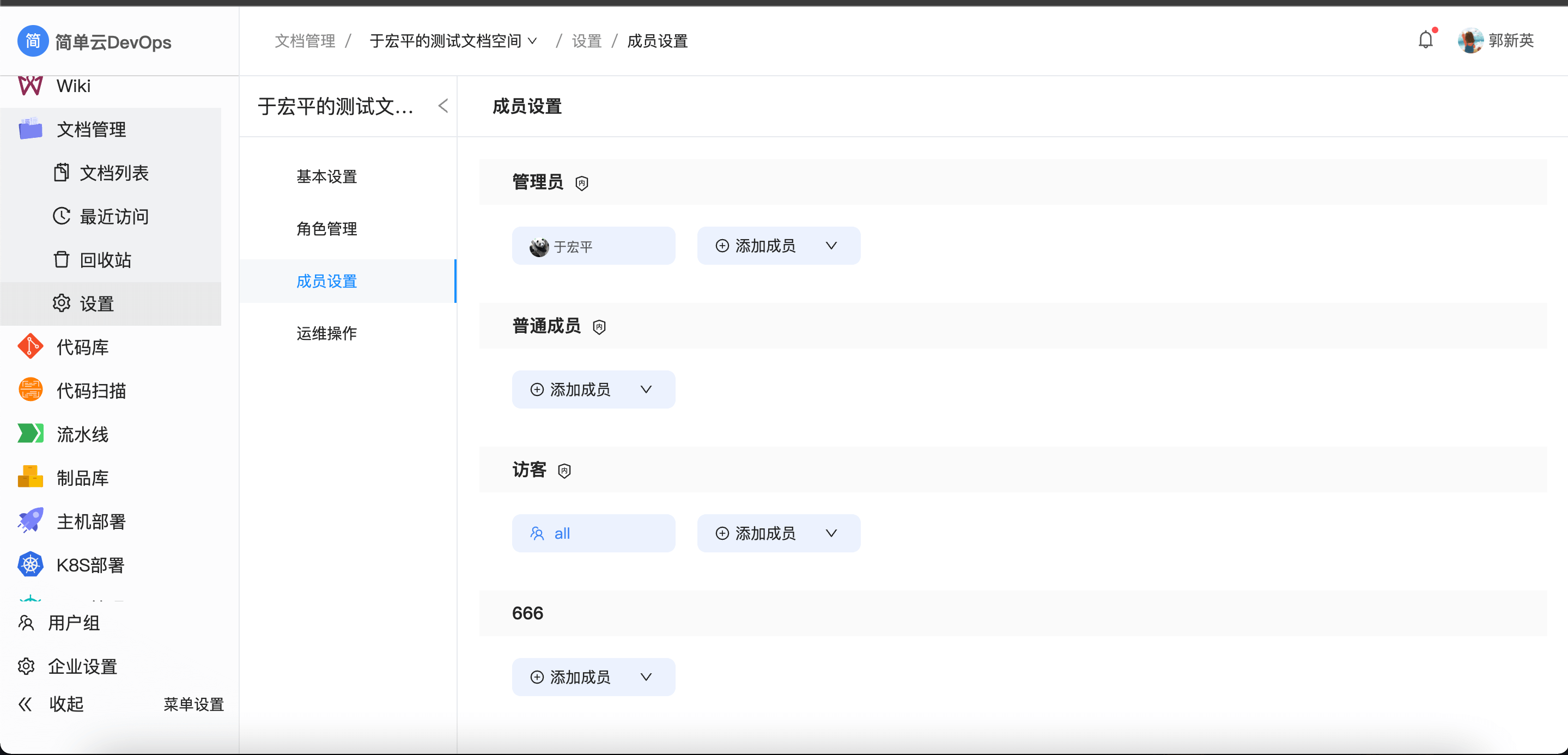The height and width of the screenshot is (755, 1568).
Task: Open the 主机部署 host deployment module
Action: click(x=92, y=521)
